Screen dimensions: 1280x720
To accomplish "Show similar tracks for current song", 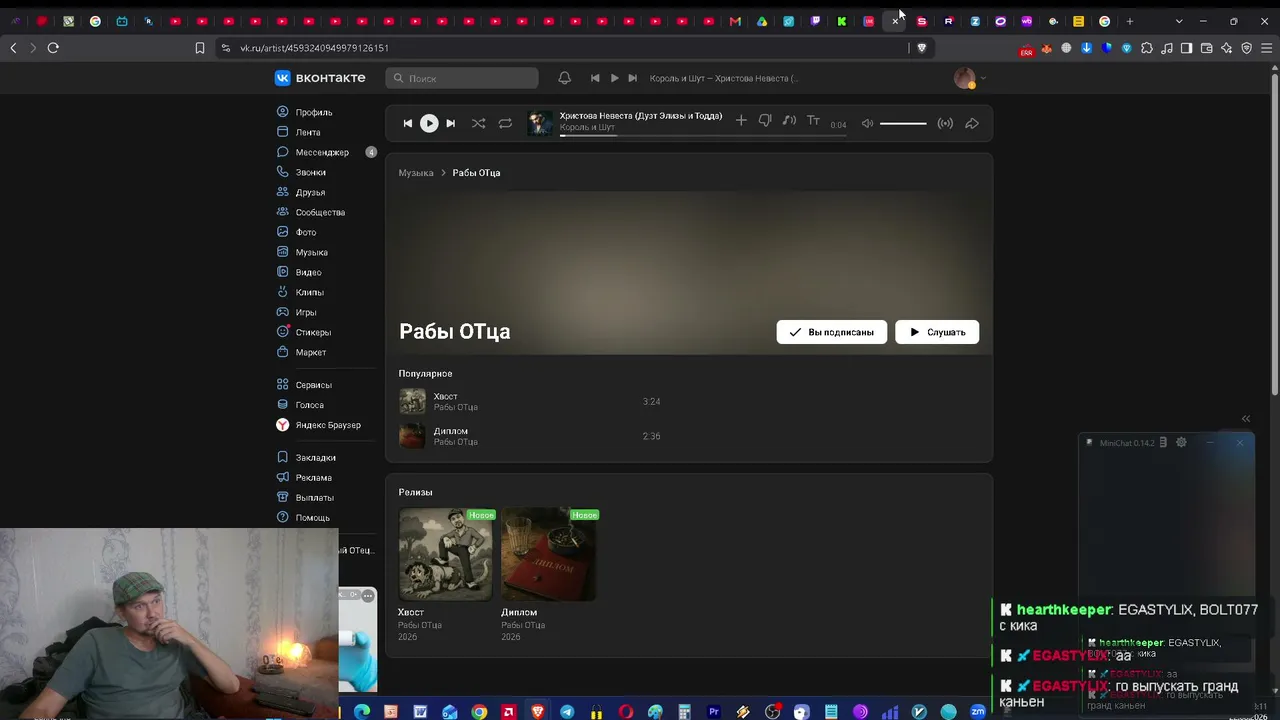I will click(789, 120).
